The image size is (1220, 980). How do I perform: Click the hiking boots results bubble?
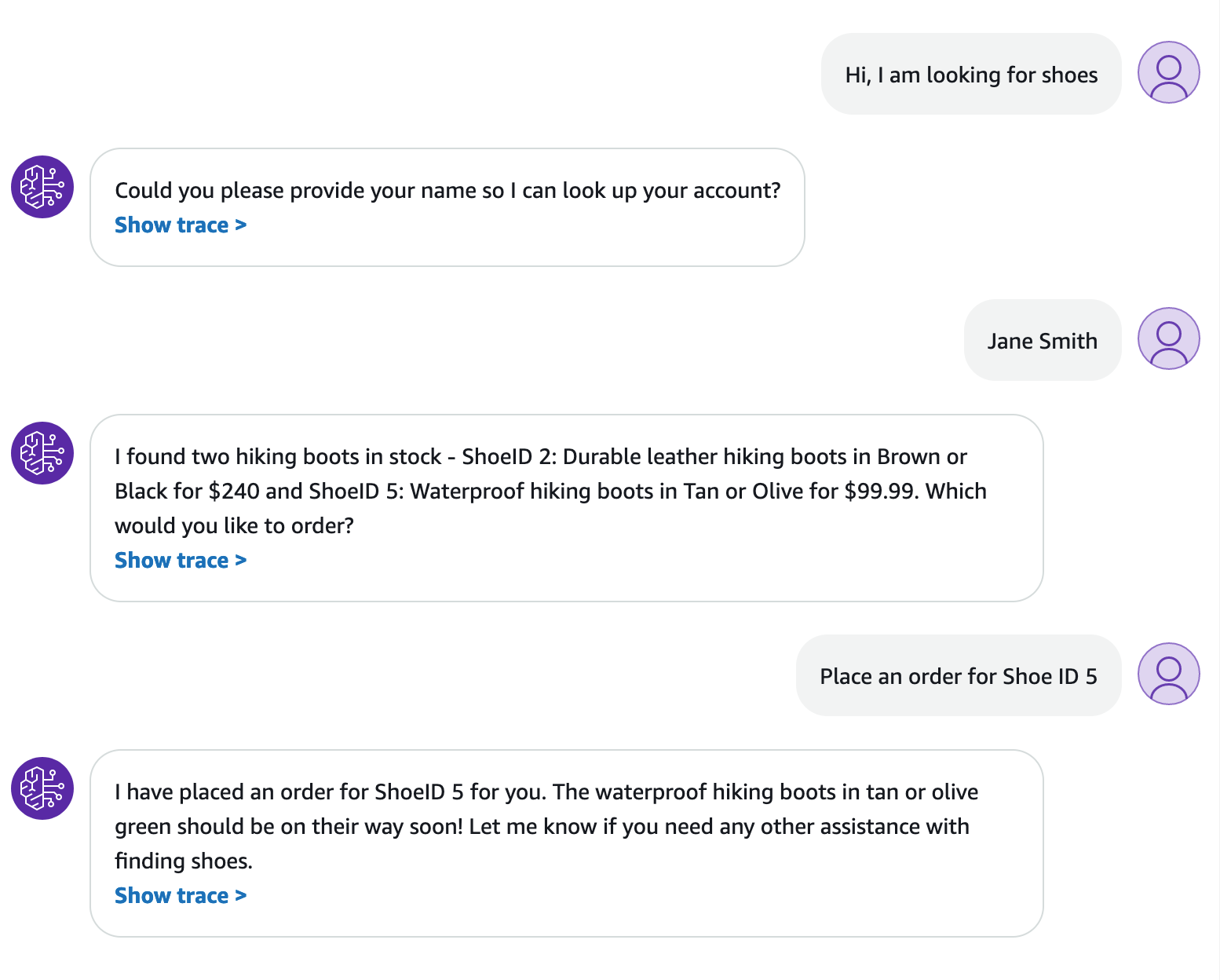[x=568, y=506]
